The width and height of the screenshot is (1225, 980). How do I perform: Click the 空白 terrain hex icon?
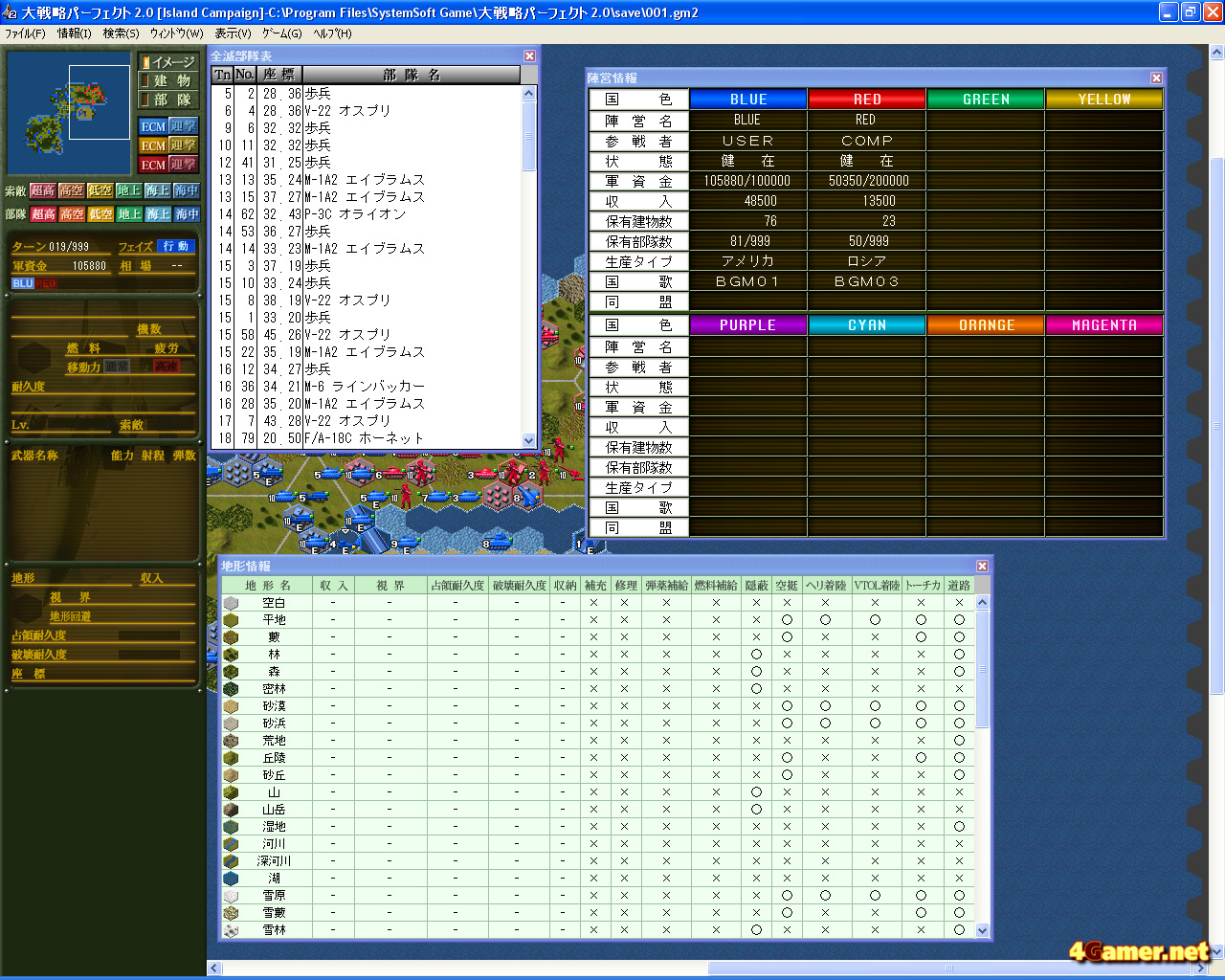231,603
